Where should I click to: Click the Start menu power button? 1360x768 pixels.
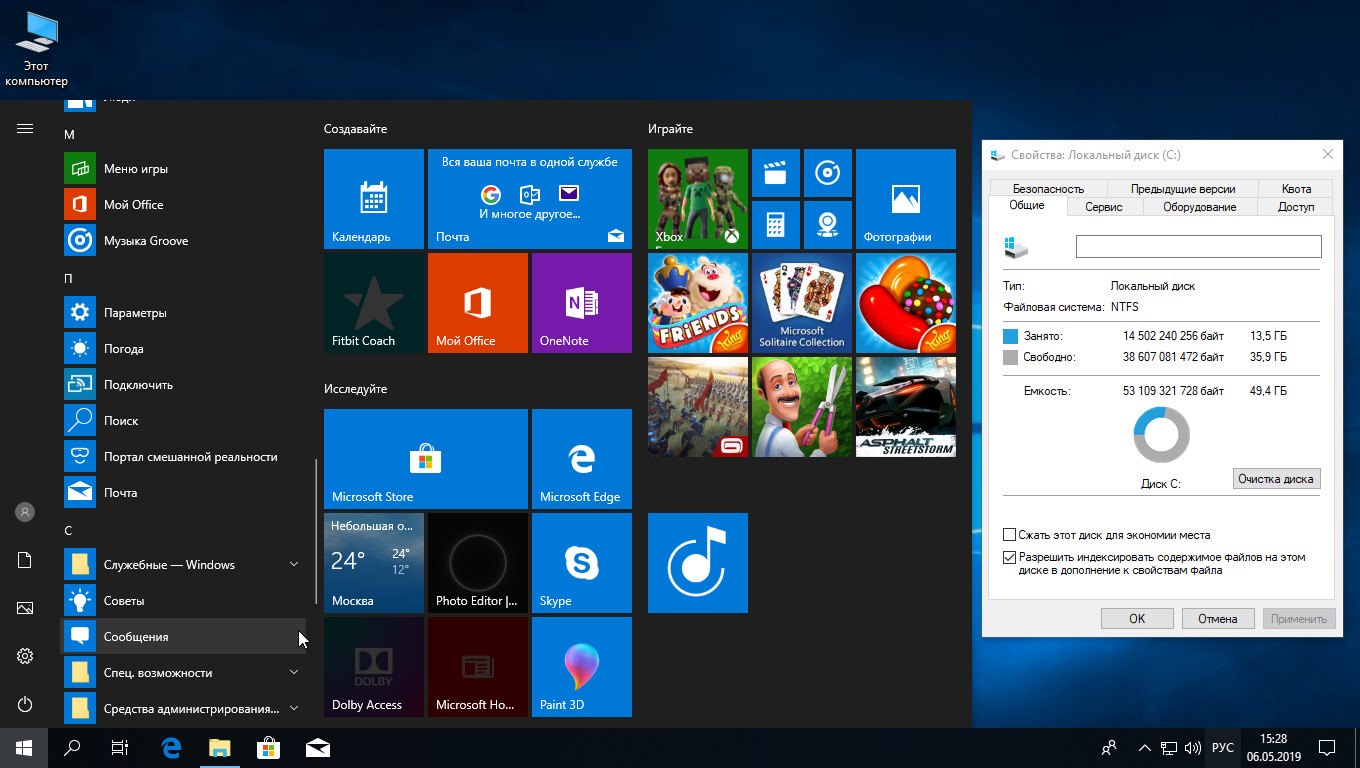coord(25,704)
